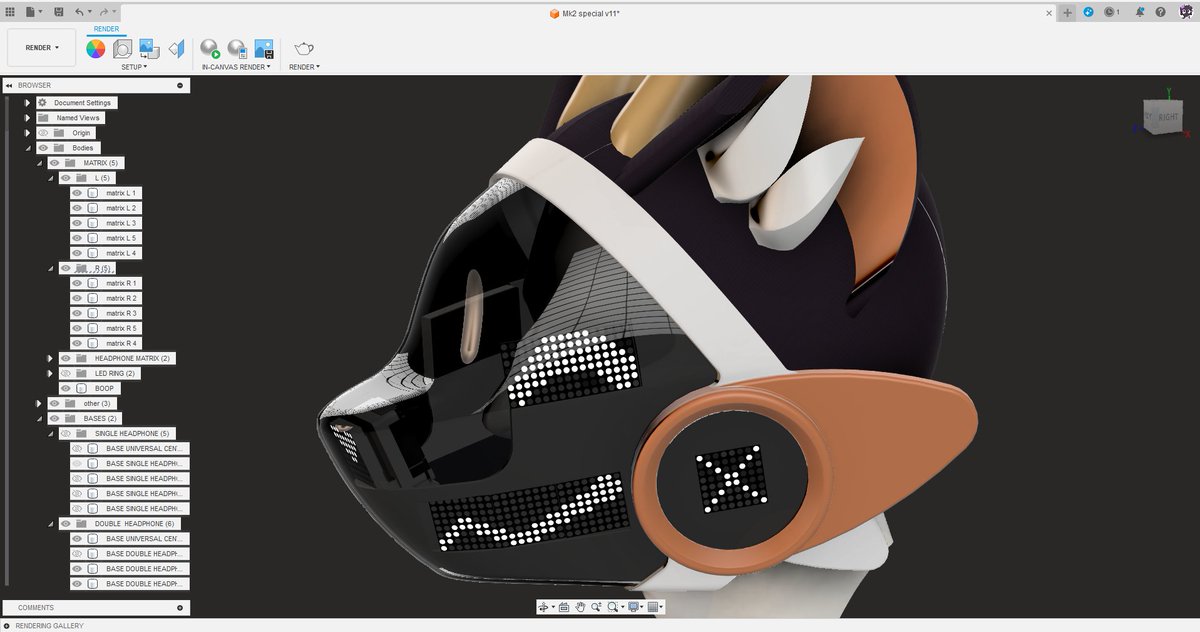Open the Job Status clock icon
This screenshot has width=1200, height=632.
[1111, 12]
